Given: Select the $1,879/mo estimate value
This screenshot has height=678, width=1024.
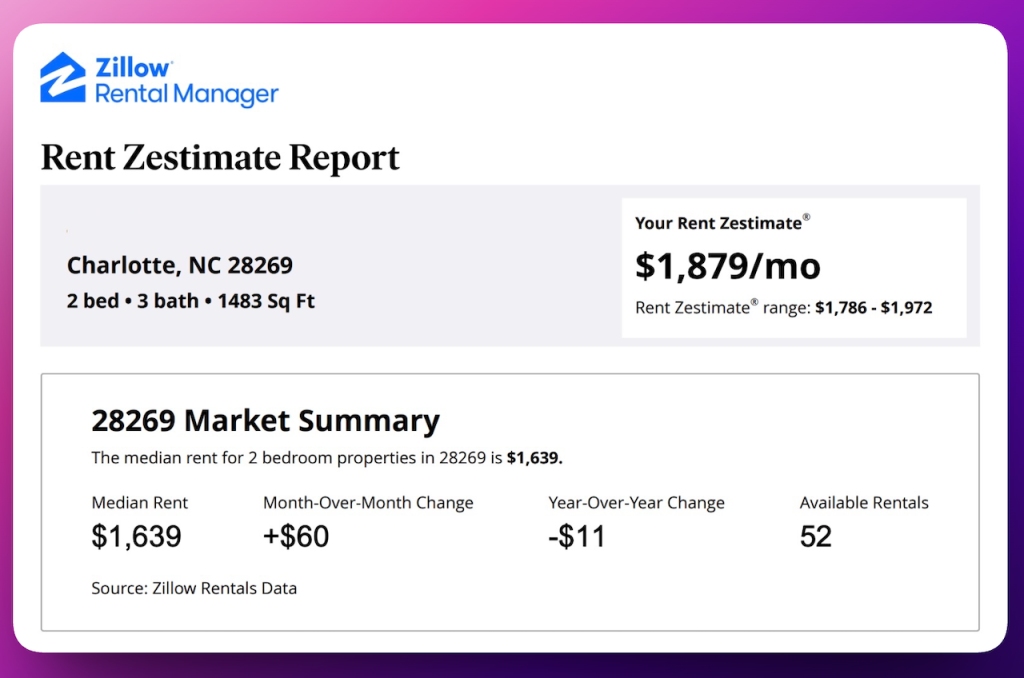Looking at the screenshot, I should [728, 265].
